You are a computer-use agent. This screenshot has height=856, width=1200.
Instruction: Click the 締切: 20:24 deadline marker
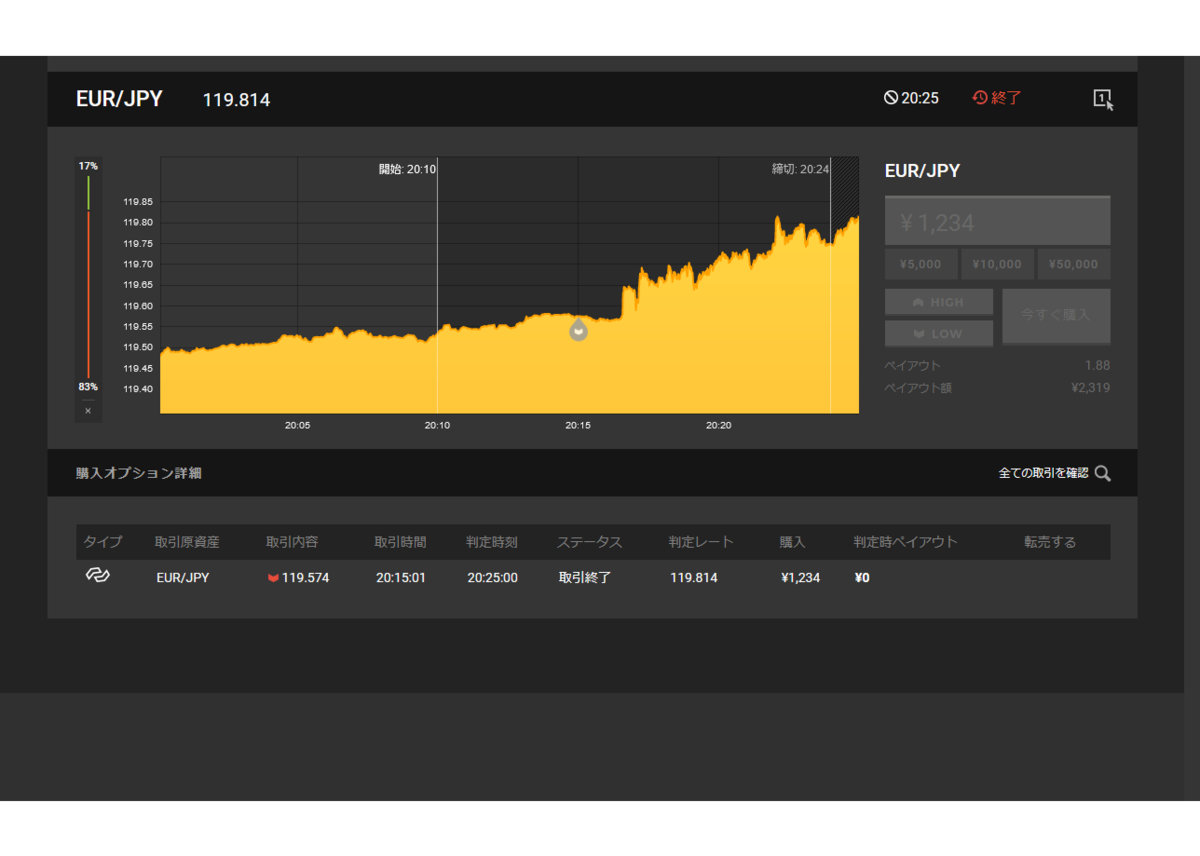point(801,169)
